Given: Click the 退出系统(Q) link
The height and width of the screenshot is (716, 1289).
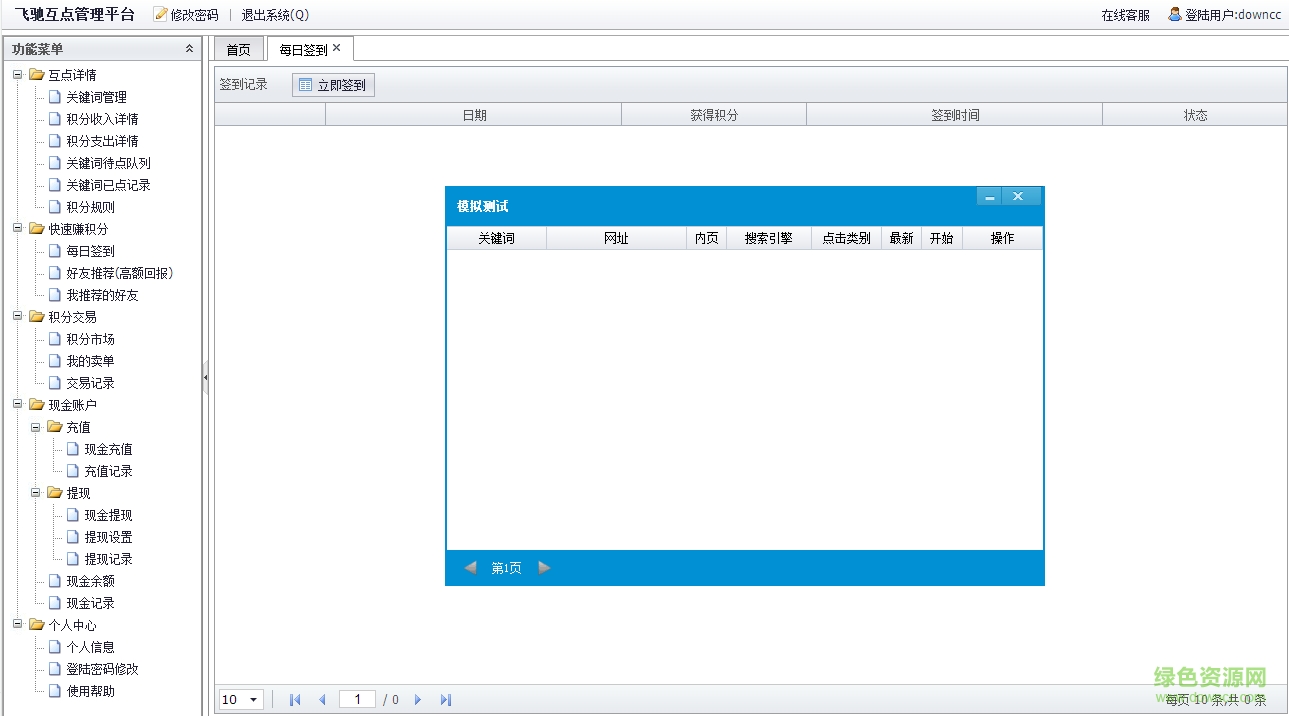Looking at the screenshot, I should pos(275,15).
